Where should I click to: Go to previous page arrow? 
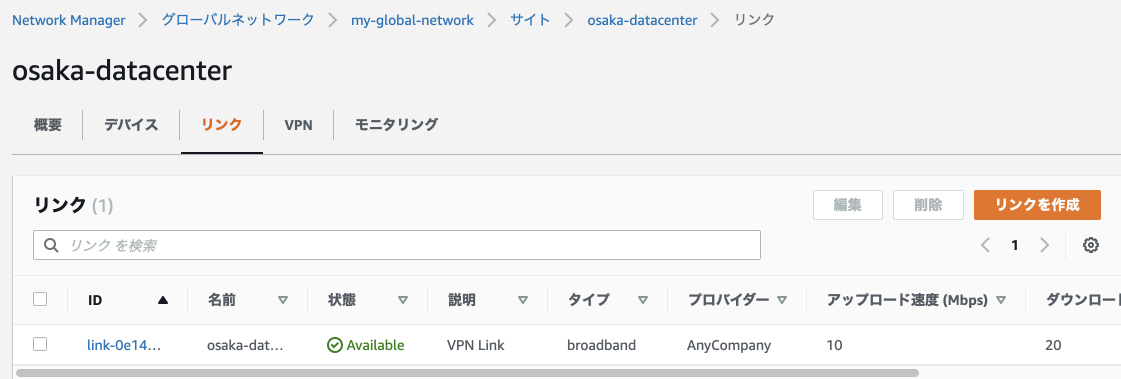click(x=985, y=245)
